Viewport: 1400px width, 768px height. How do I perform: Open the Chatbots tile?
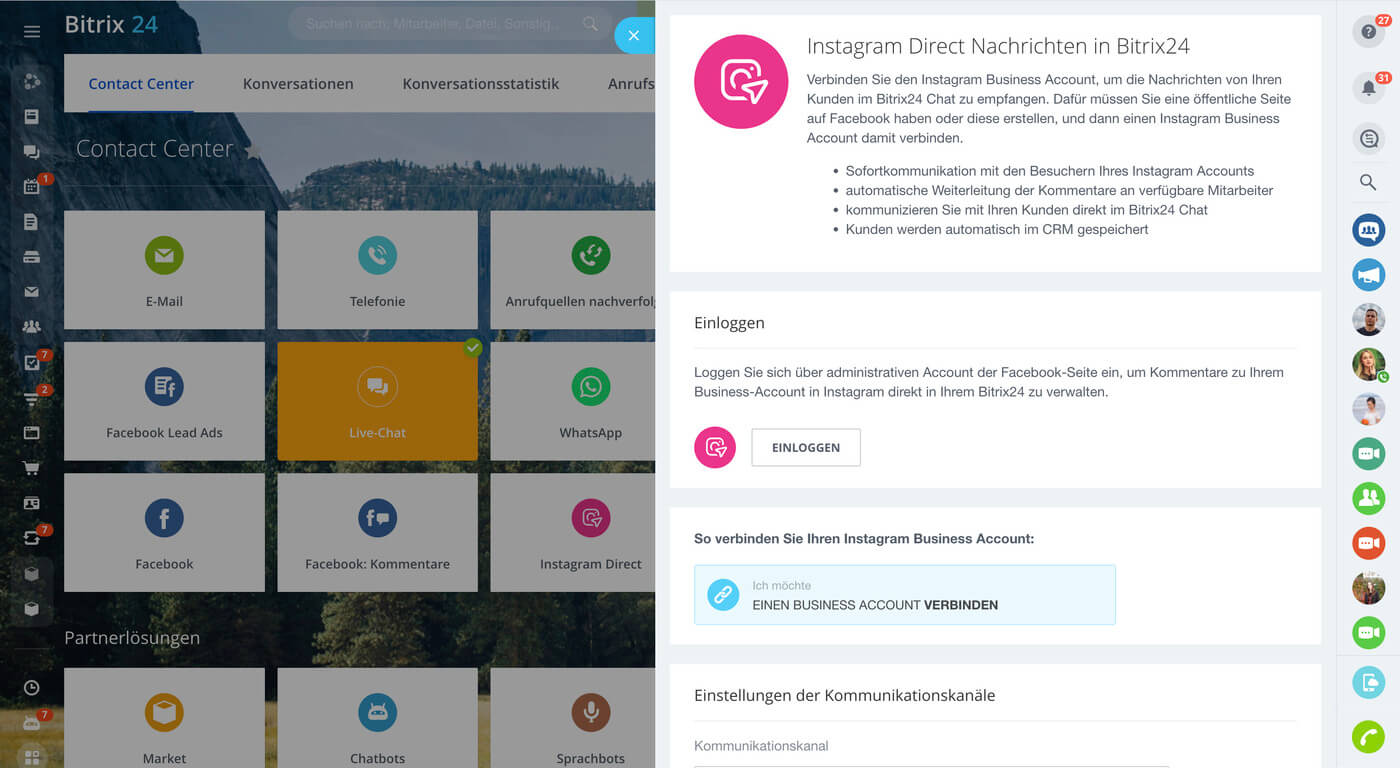377,718
